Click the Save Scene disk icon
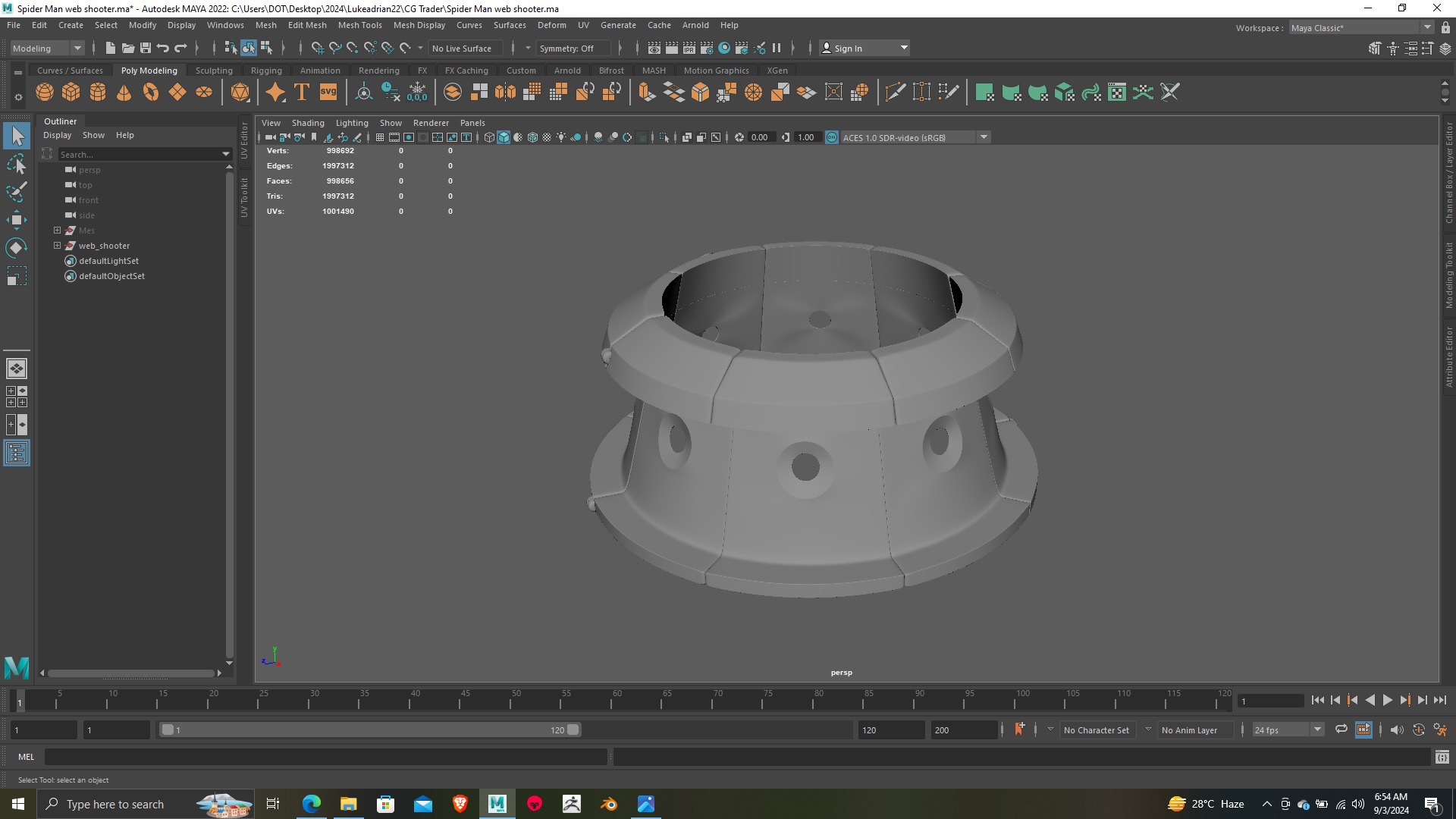The image size is (1456, 819). 146,48
